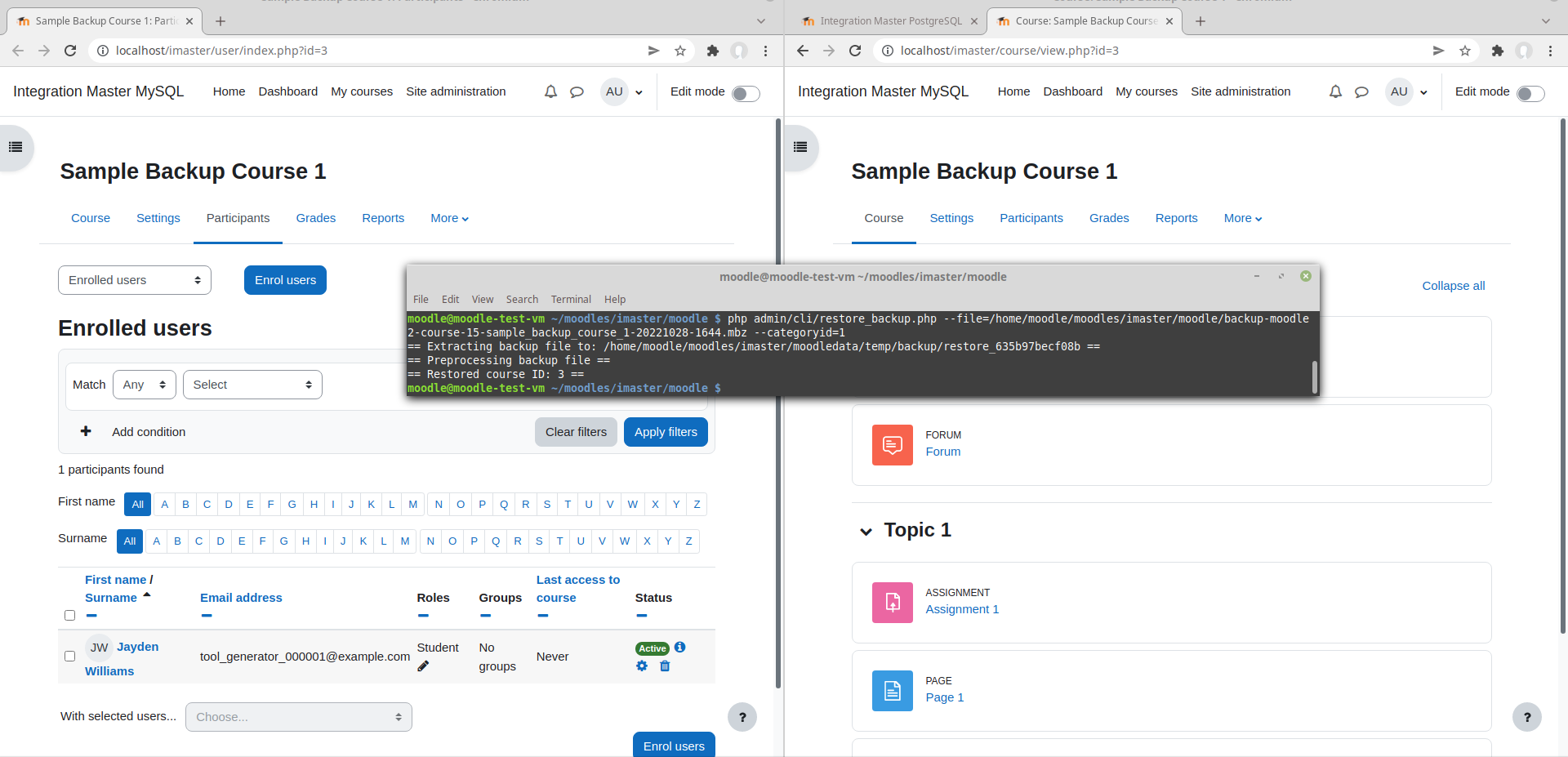The image size is (1568, 757).
Task: Open Site administration in right window
Action: tap(1241, 91)
